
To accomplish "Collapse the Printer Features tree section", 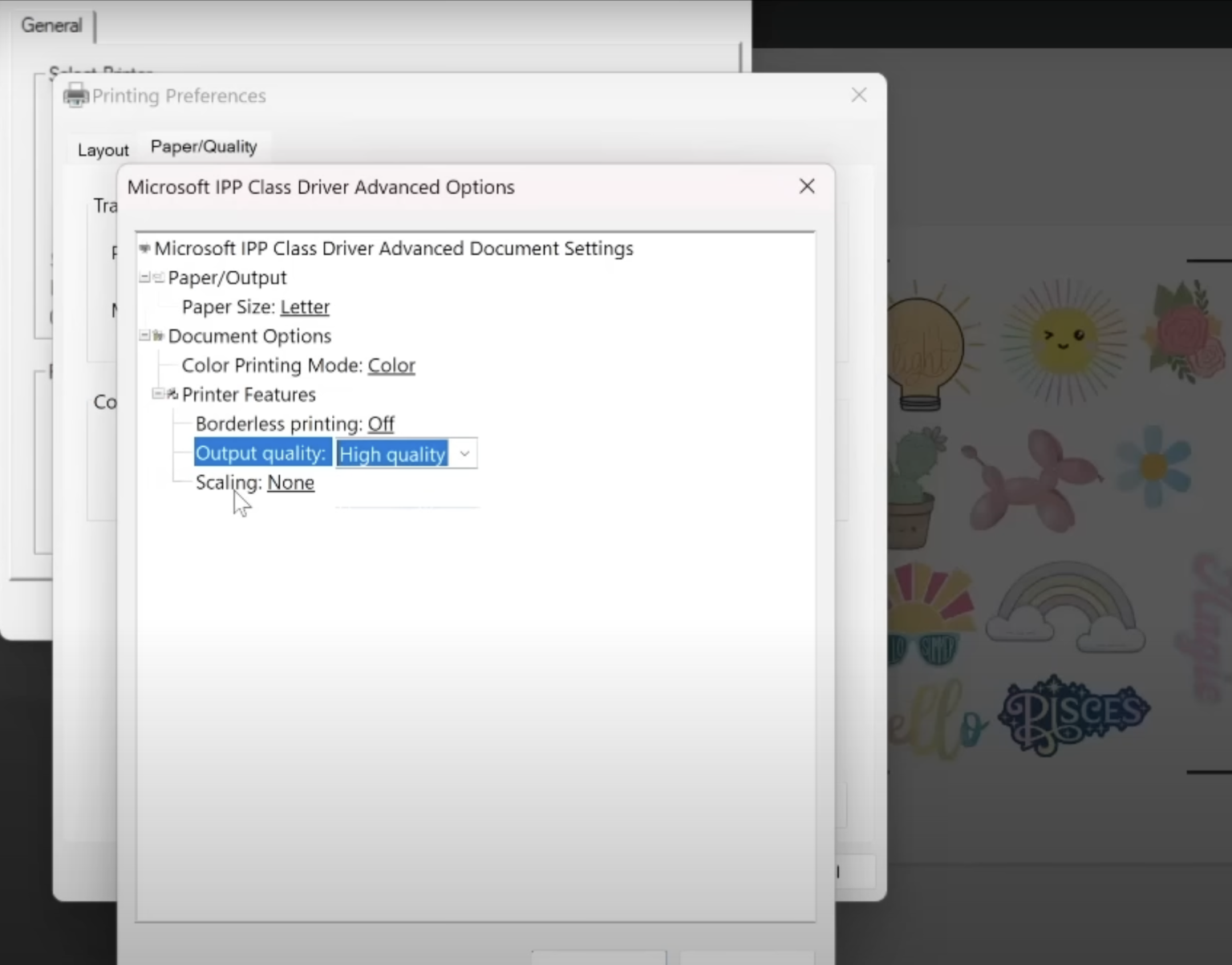I will click(x=158, y=395).
